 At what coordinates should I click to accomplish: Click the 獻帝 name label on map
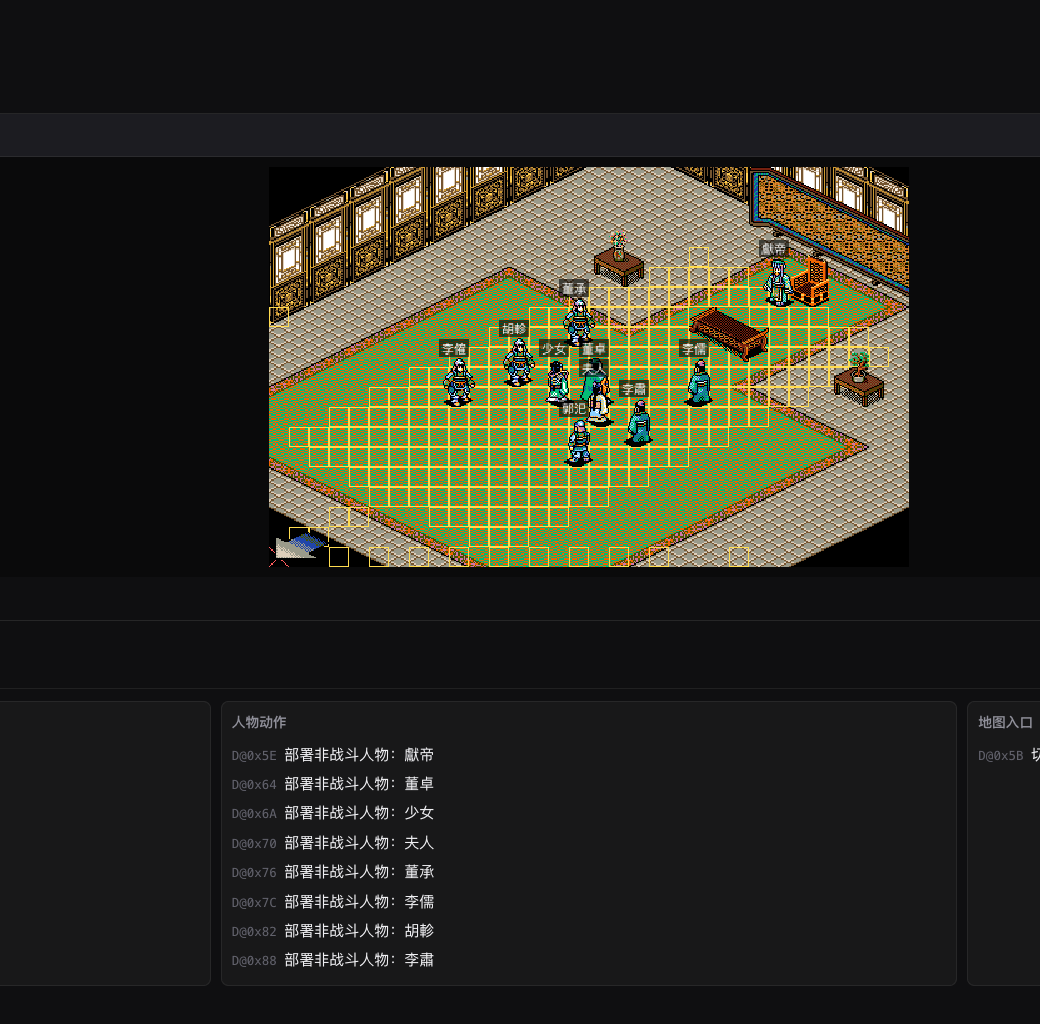tap(773, 249)
